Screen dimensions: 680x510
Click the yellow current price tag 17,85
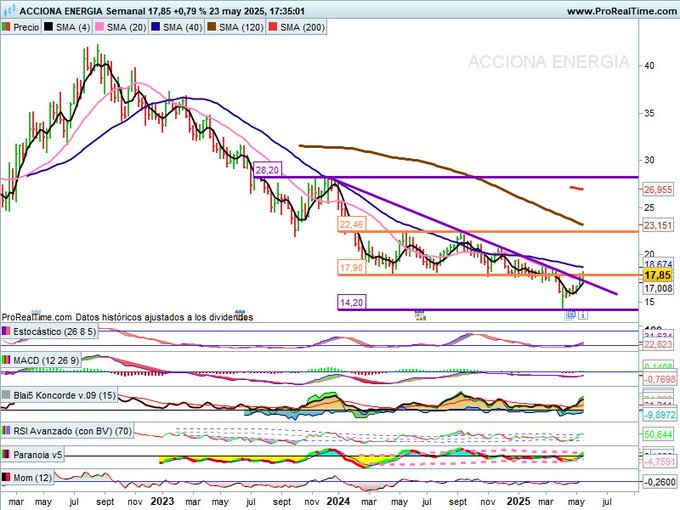coord(658,275)
